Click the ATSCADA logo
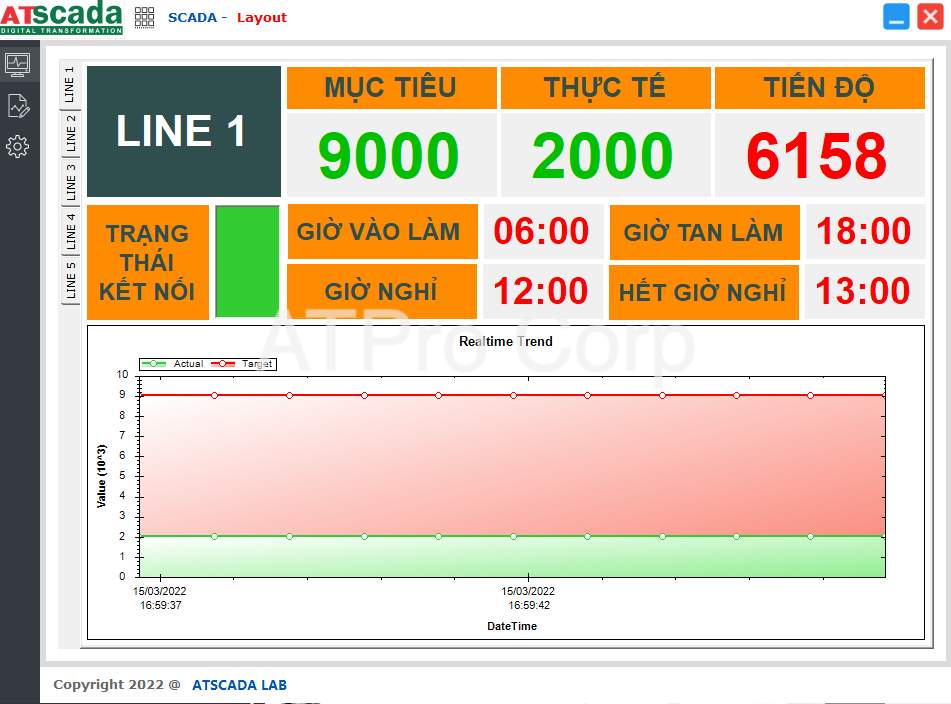 click(62, 17)
